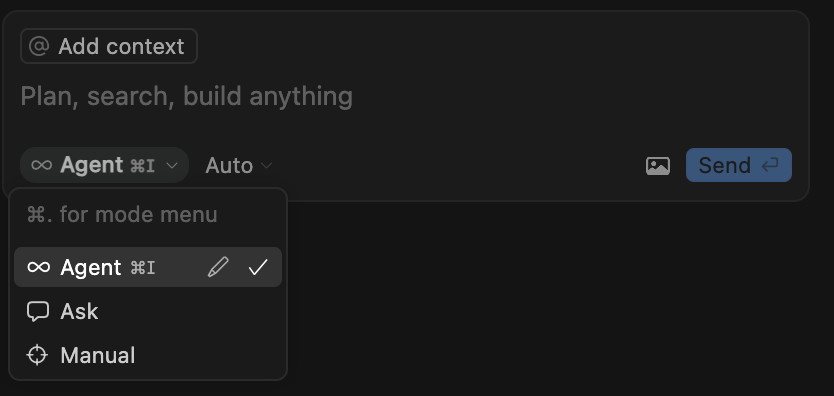This screenshot has width=834, height=396.
Task: Focus the Plan, search, build anything field
Action: (x=404, y=96)
